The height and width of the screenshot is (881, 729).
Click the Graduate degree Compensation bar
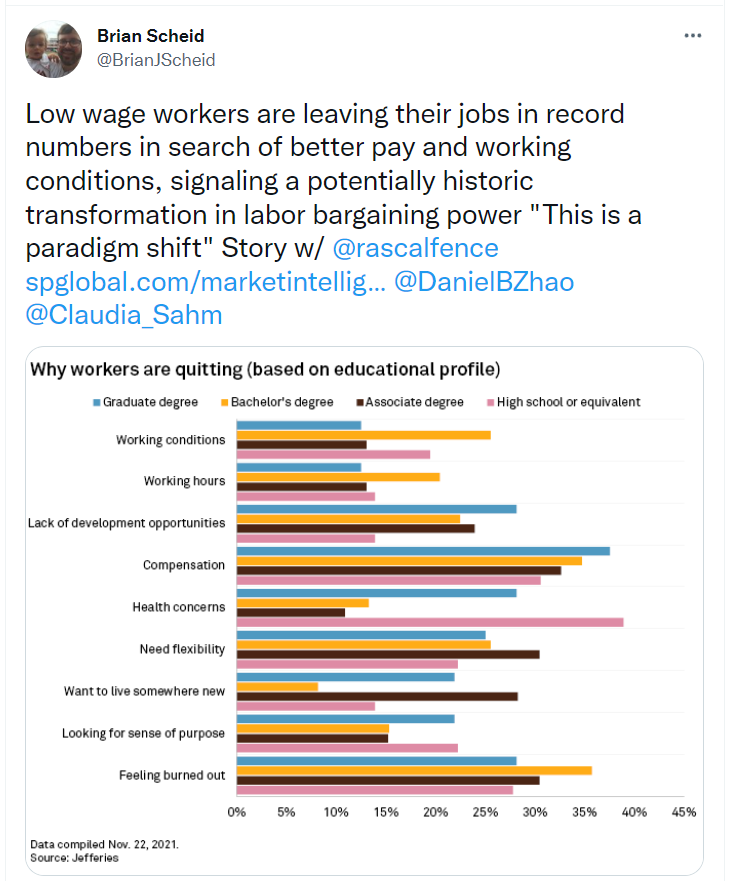click(423, 551)
